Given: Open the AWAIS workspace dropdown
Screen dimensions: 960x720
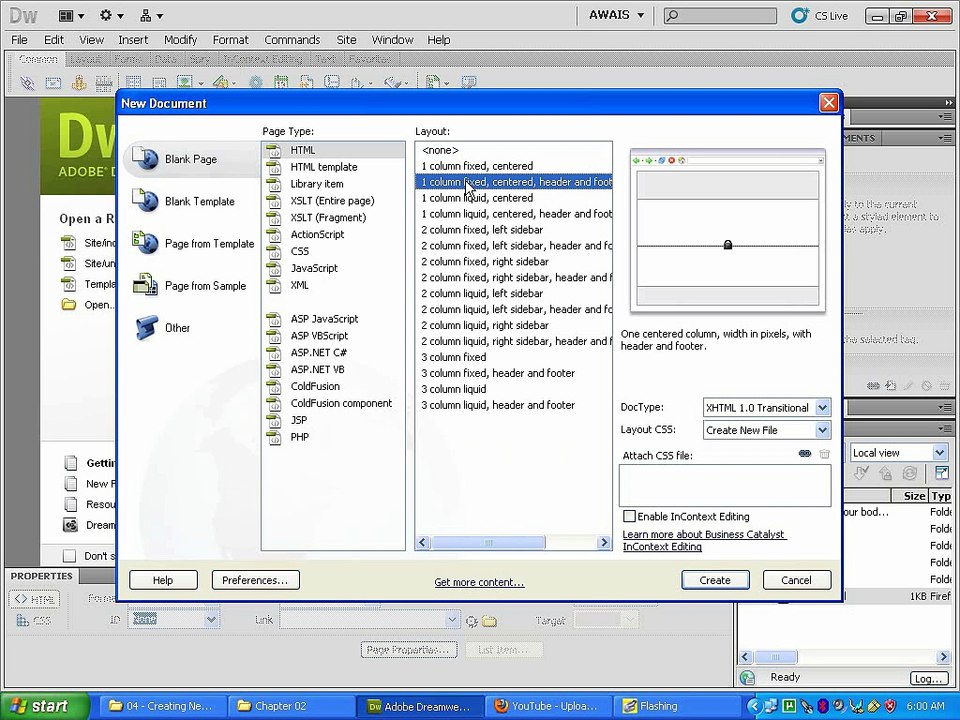Looking at the screenshot, I should [x=616, y=15].
